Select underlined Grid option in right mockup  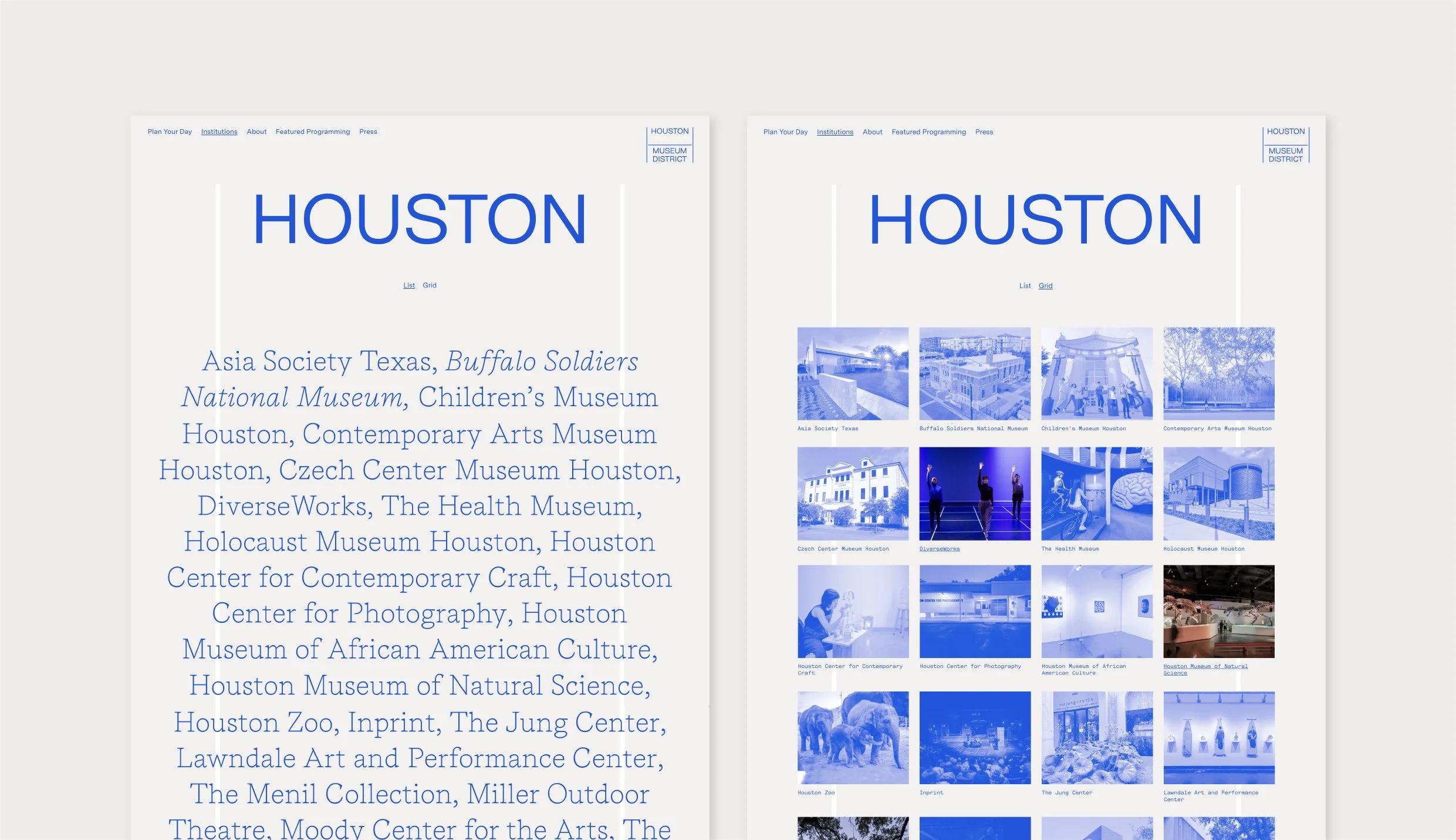(1045, 286)
